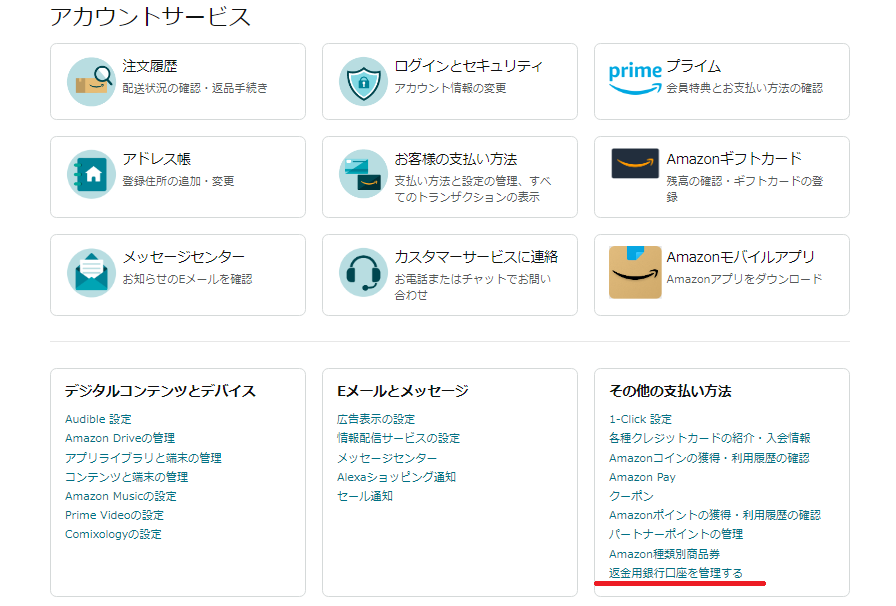
Task: Open Amazon Musicの設定 link
Action: [x=121, y=496]
